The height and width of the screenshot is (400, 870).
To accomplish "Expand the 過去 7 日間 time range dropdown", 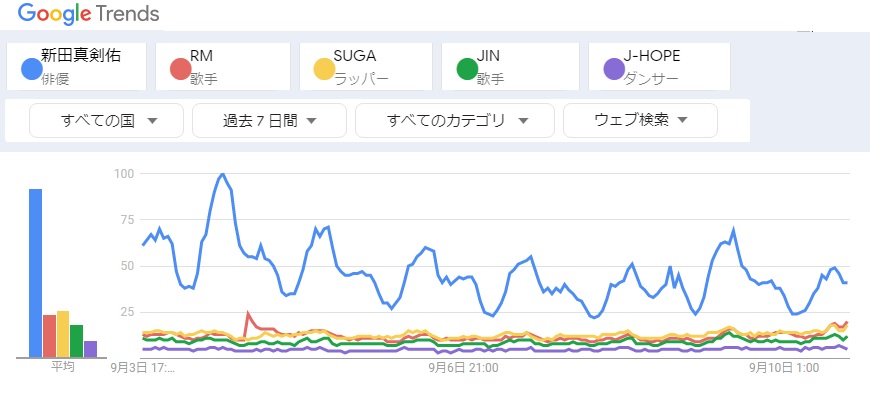I will click(269, 121).
